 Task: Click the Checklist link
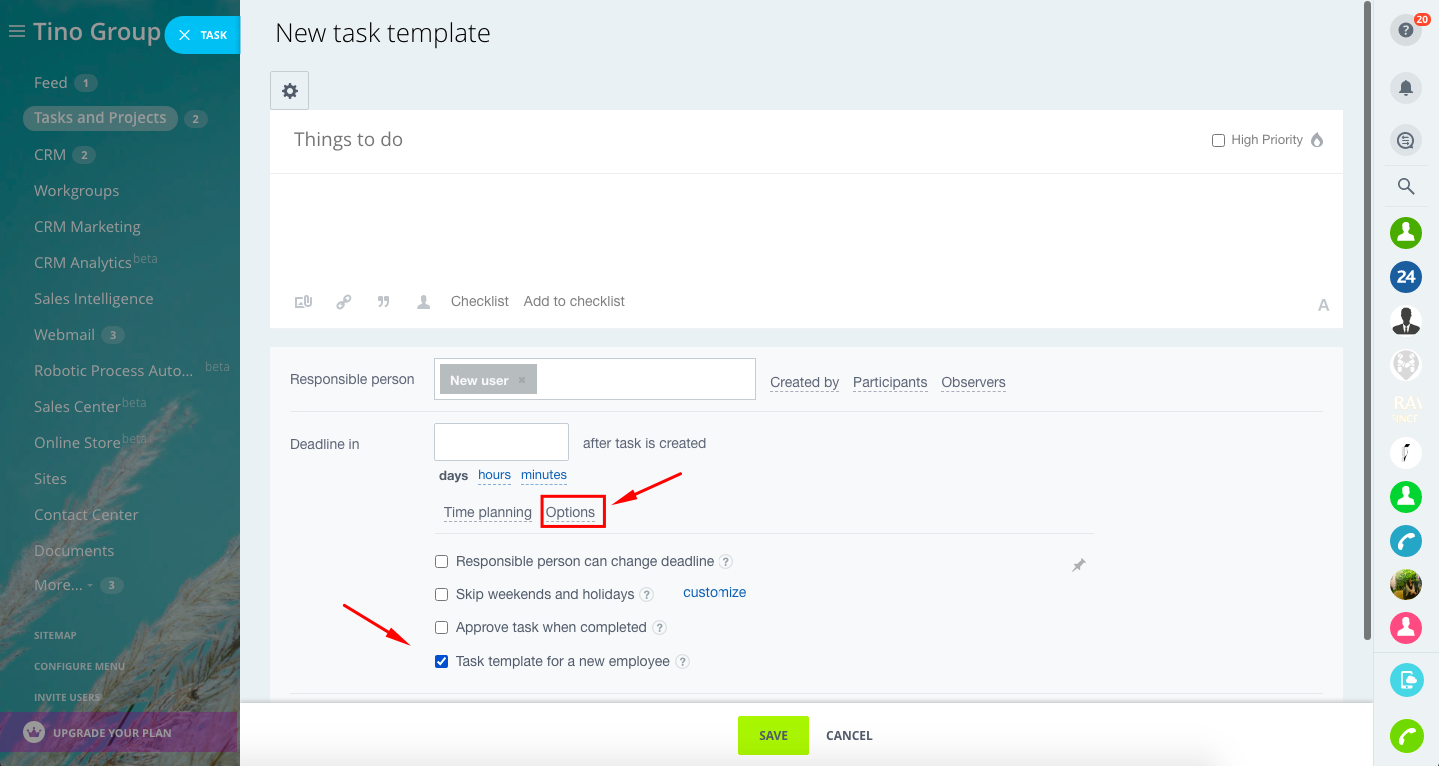pos(480,301)
